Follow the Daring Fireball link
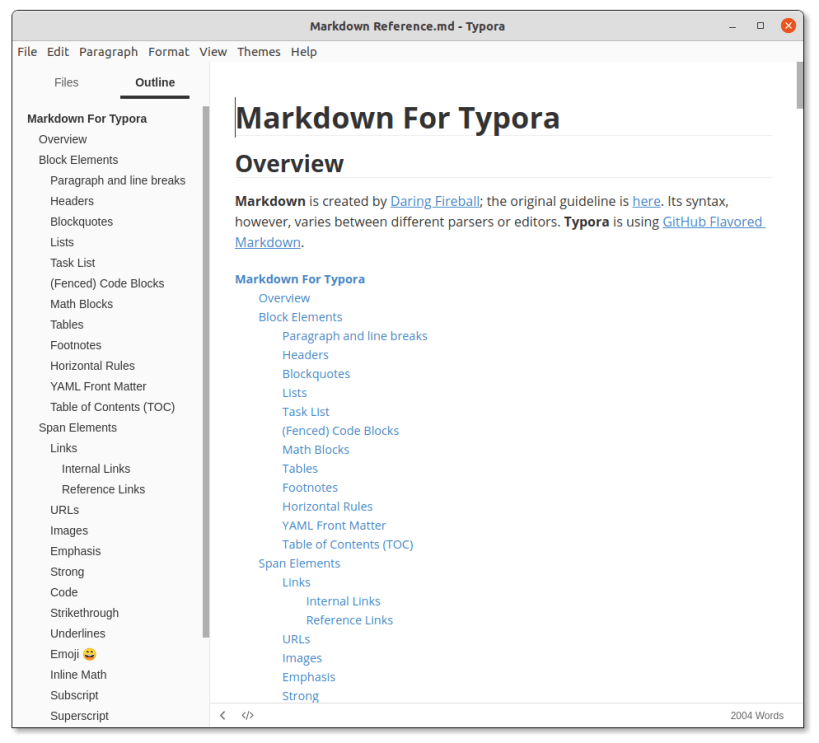819x743 pixels. point(435,201)
